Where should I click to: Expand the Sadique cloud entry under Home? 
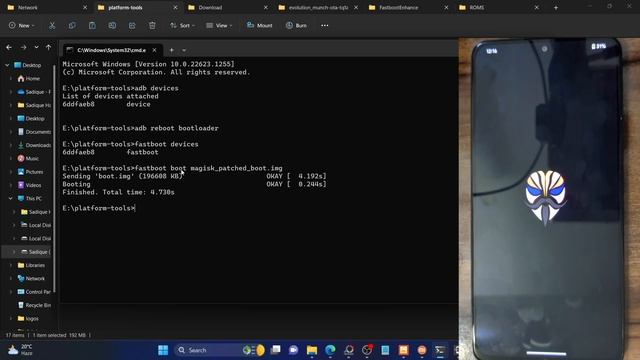11,92
